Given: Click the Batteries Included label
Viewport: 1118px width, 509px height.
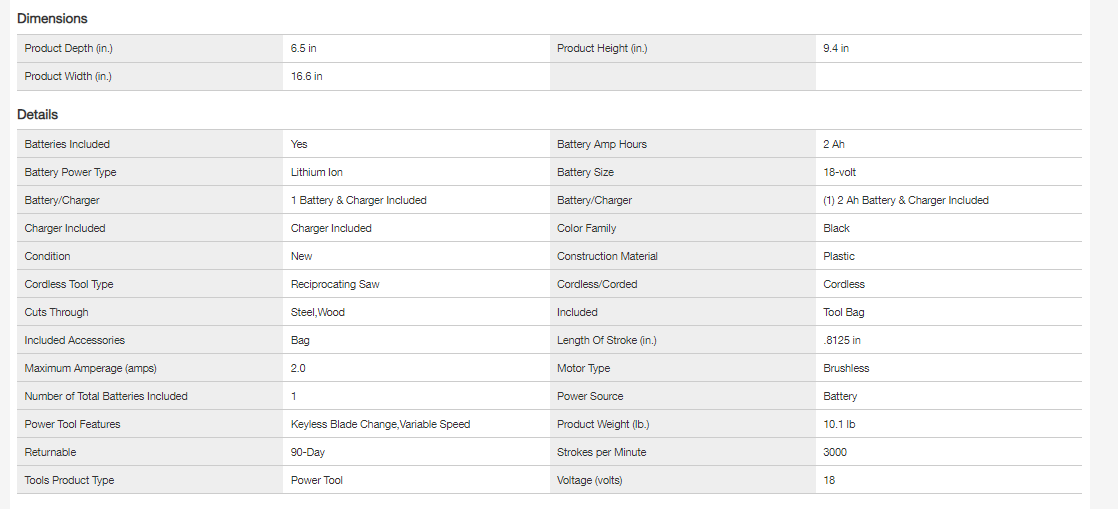Looking at the screenshot, I should point(67,144).
